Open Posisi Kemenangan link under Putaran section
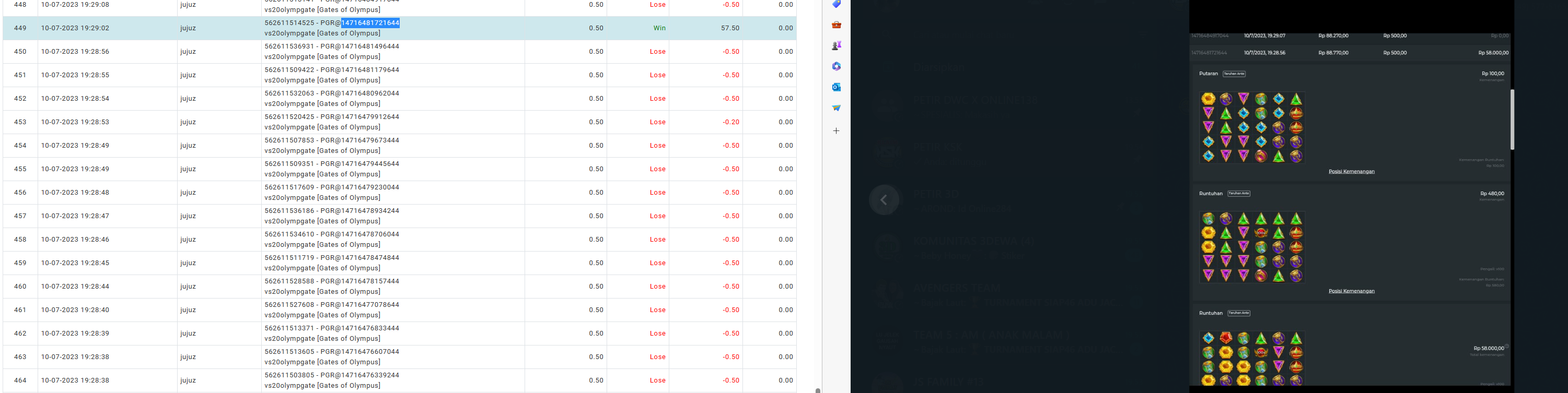The height and width of the screenshot is (393, 1568). point(1351,172)
